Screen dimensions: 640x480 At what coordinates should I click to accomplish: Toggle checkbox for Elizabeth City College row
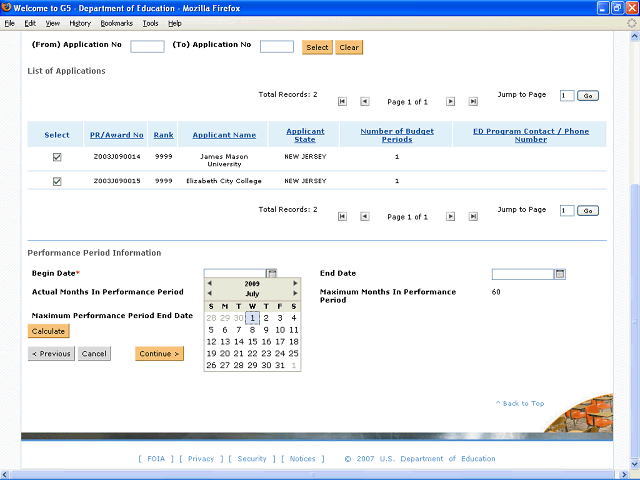click(x=57, y=181)
